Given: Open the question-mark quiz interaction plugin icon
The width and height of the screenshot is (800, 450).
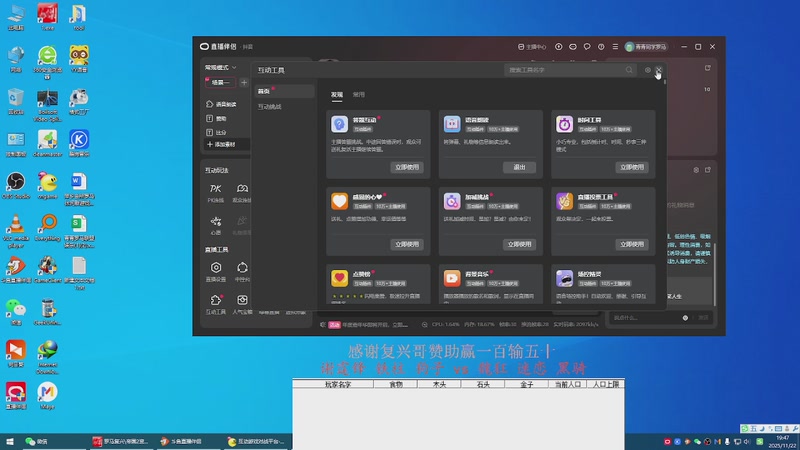Looking at the screenshot, I should [x=339, y=124].
